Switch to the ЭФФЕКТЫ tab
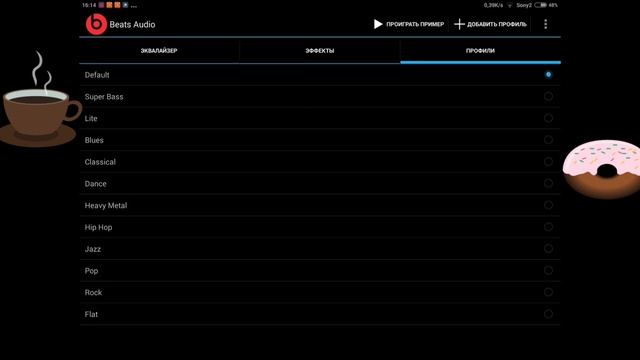 [320, 51]
